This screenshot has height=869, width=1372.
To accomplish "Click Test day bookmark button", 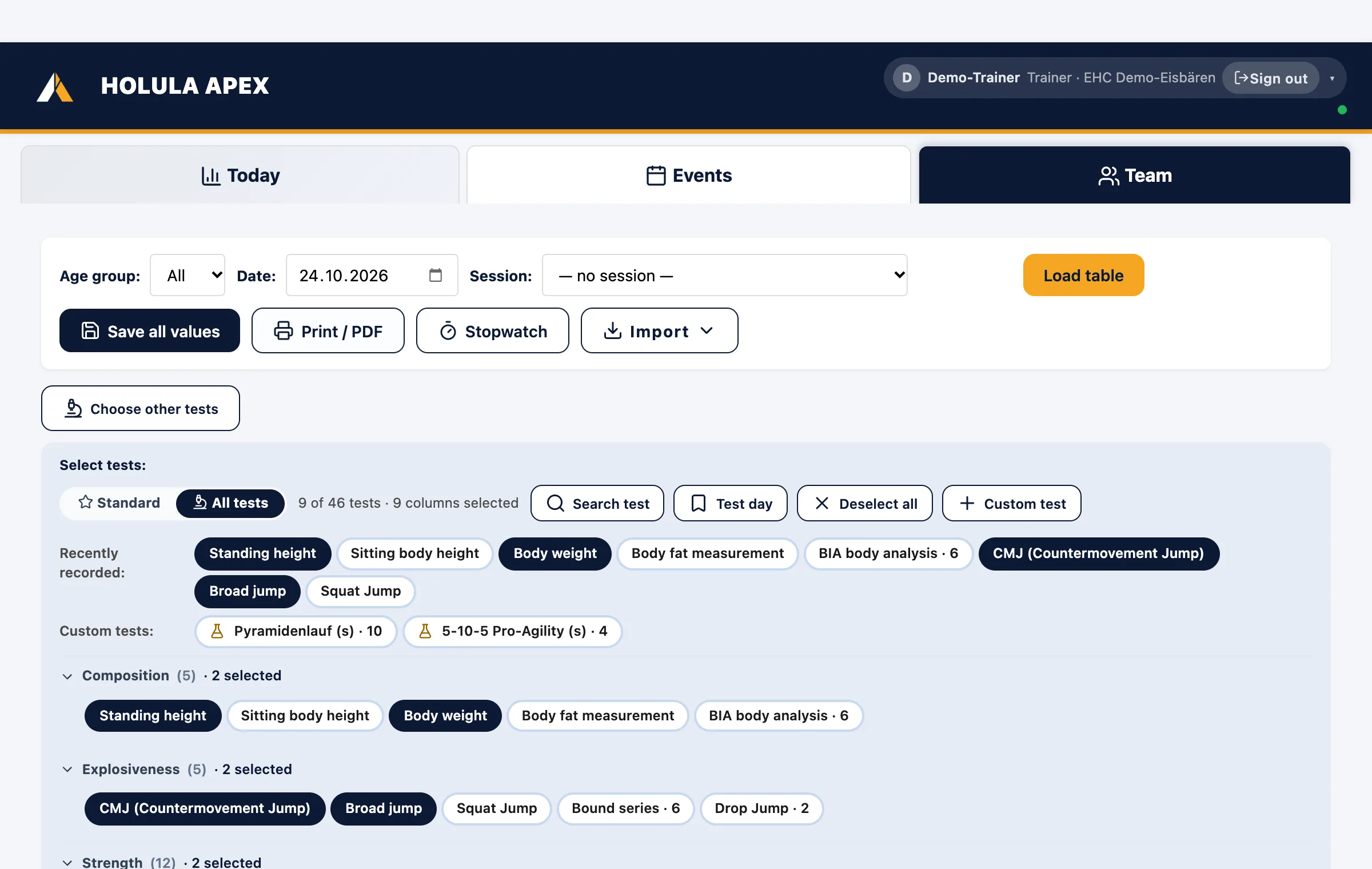I will point(731,503).
